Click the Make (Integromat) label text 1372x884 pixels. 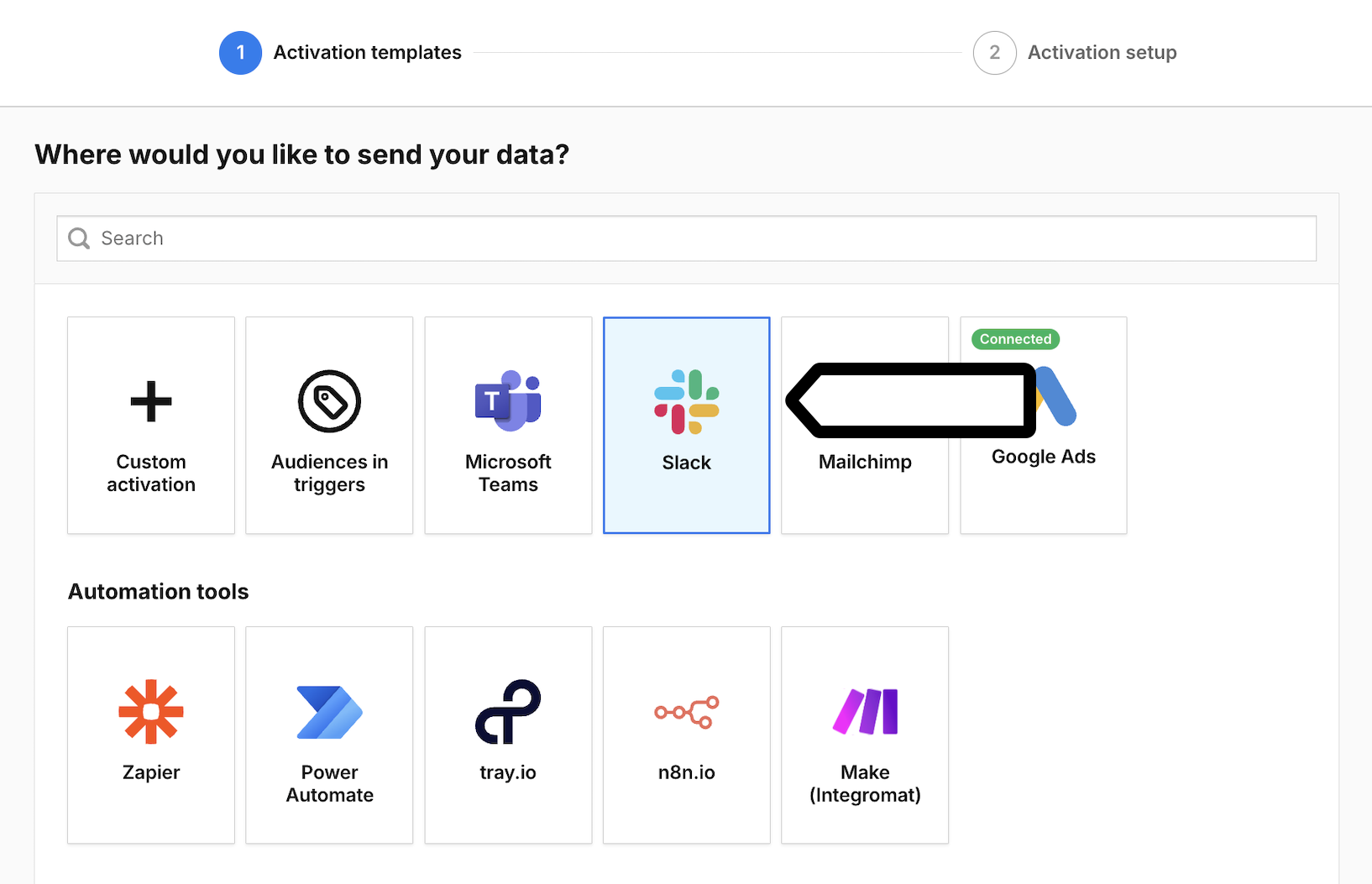(x=865, y=783)
